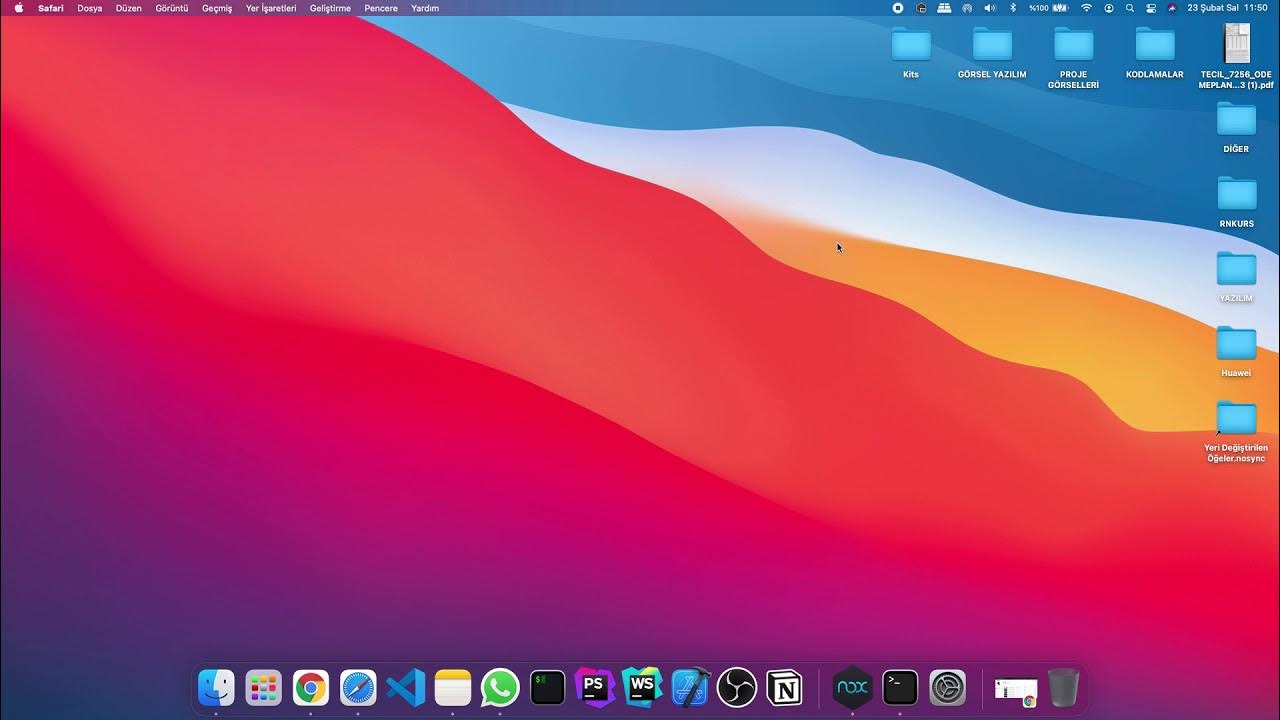Open Finder from the Dock
1280x720 pixels.
point(216,688)
